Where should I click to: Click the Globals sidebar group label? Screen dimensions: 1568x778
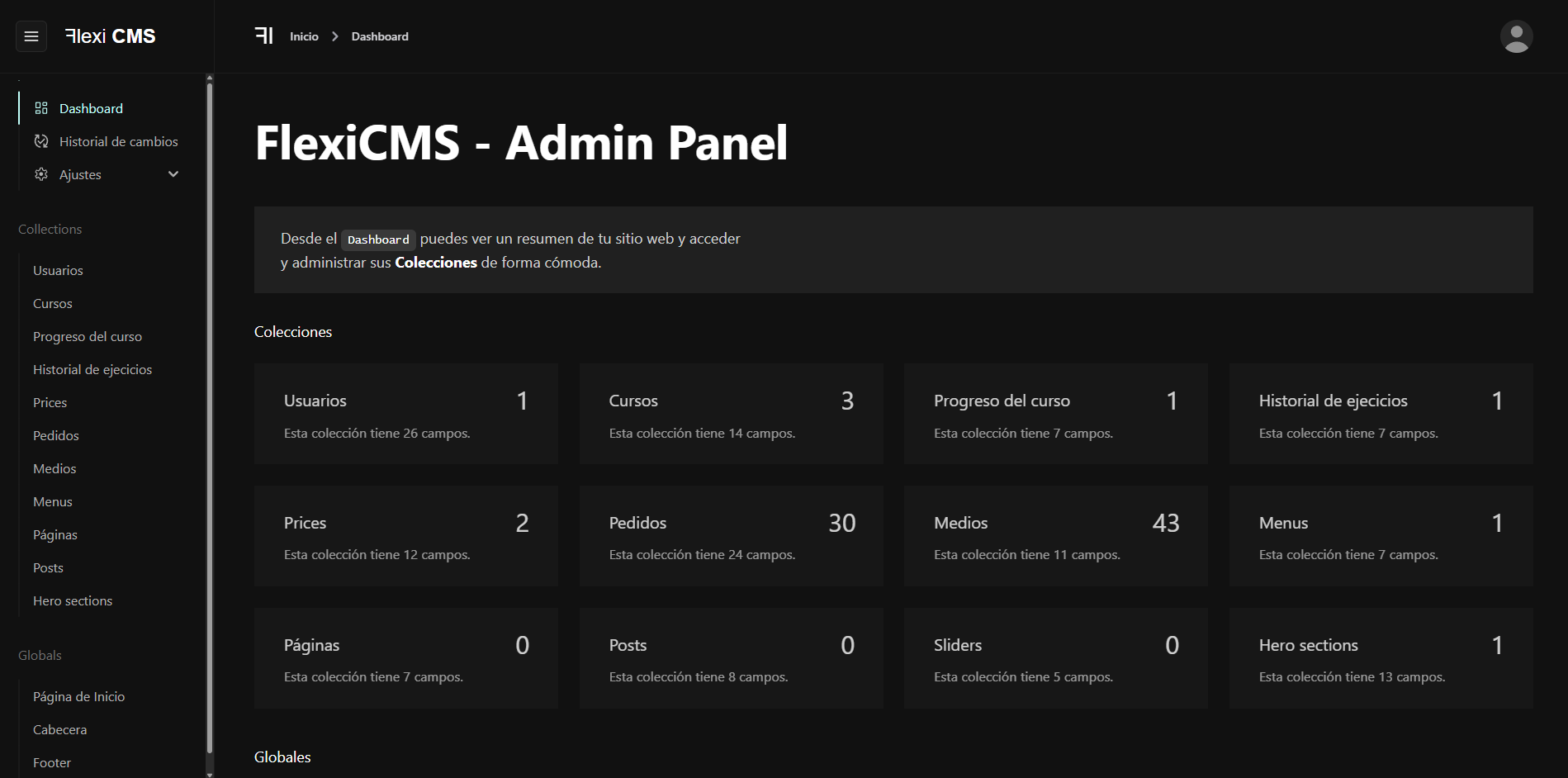pyautogui.click(x=40, y=655)
